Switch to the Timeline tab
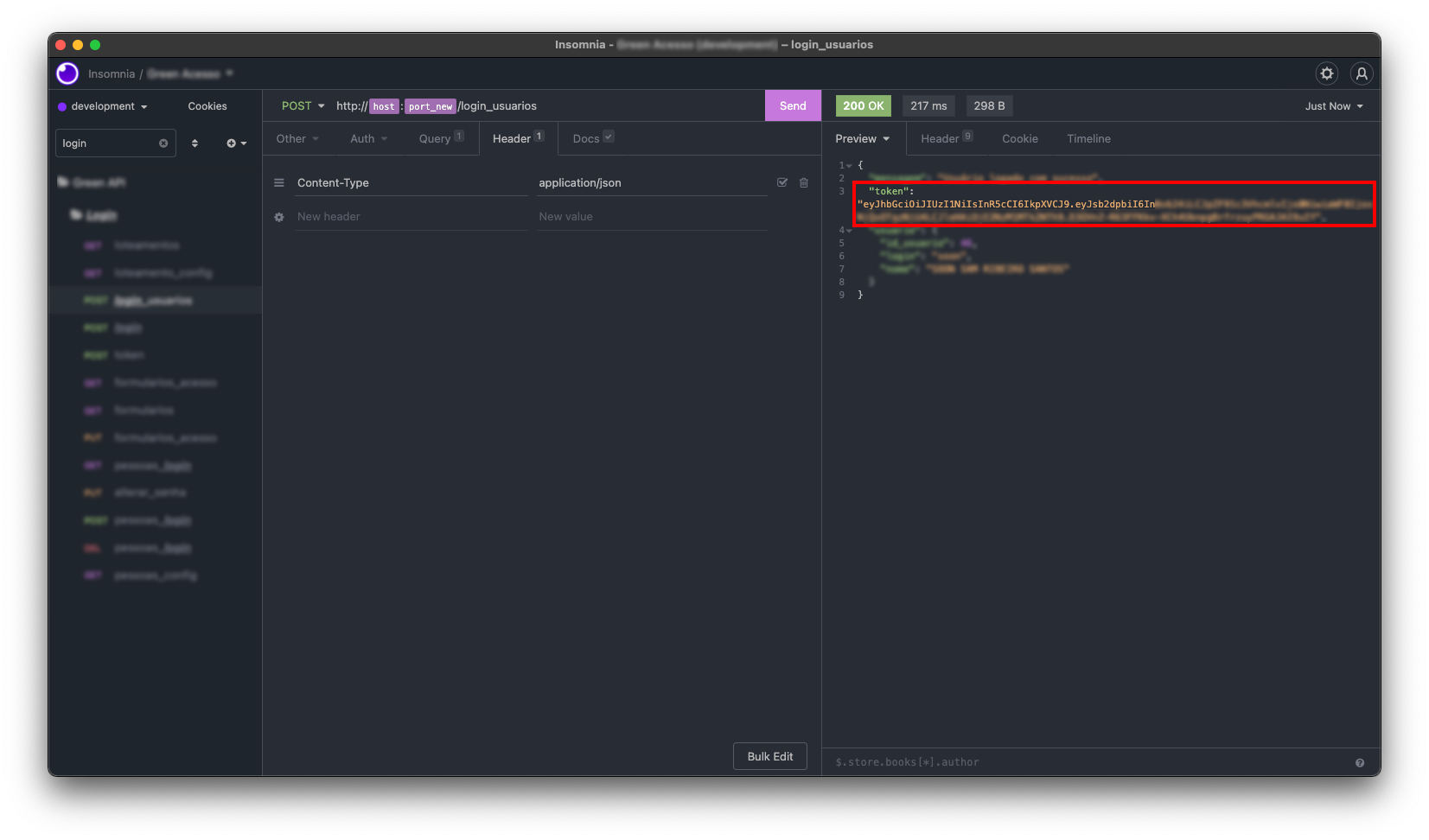The width and height of the screenshot is (1429, 840). click(1088, 138)
